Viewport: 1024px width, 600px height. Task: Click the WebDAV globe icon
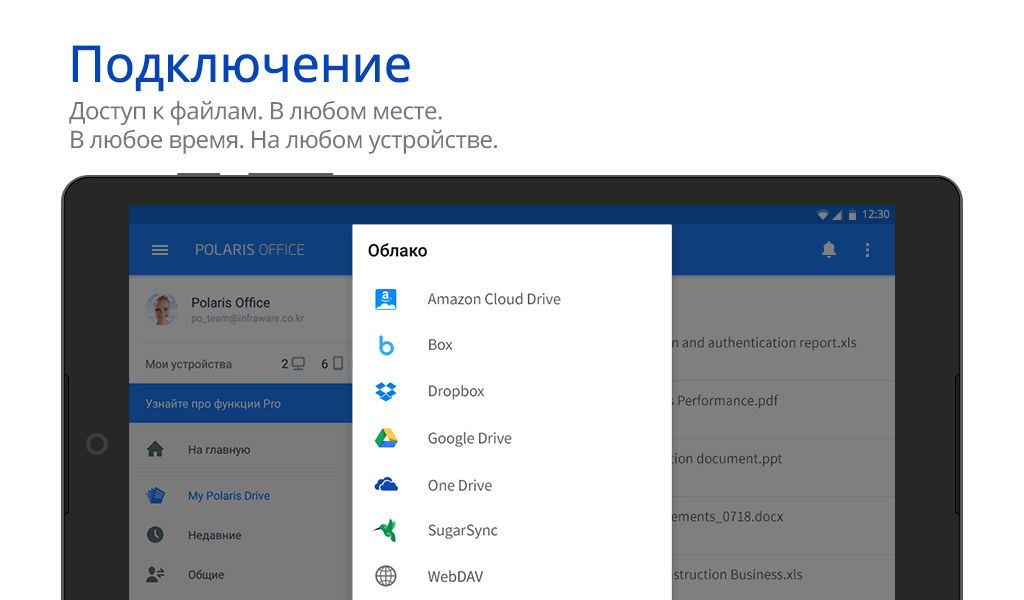point(386,576)
